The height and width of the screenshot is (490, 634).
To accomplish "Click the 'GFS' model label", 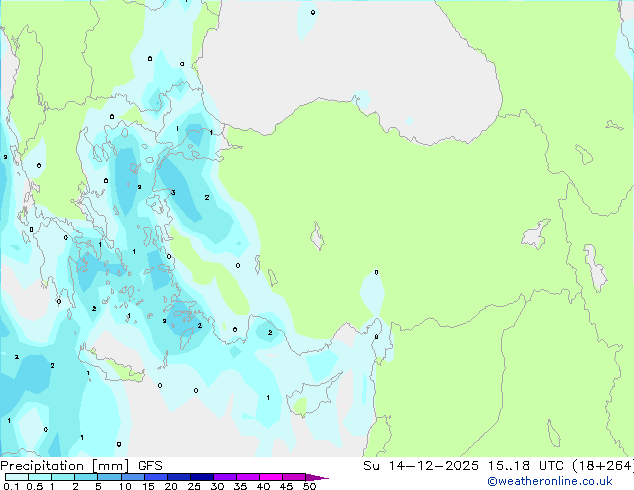I will [x=150, y=466].
